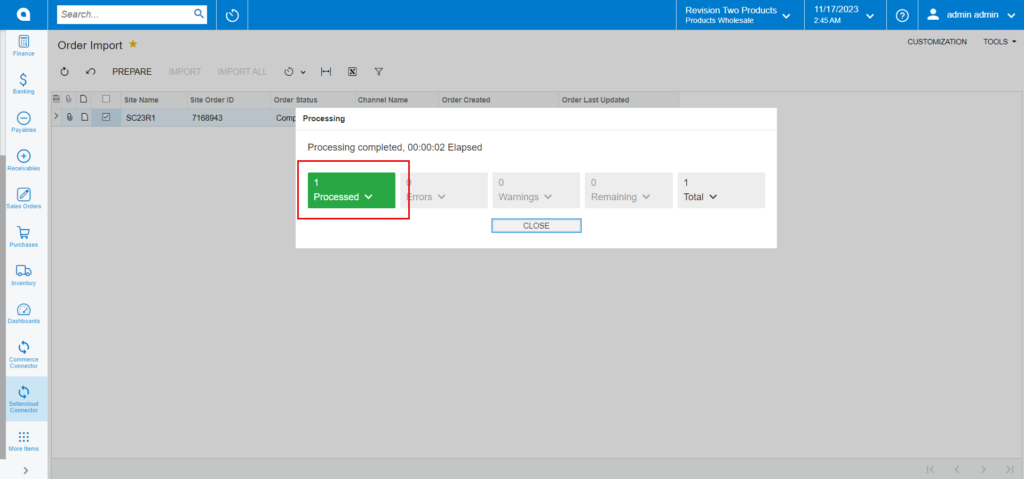Click the Order Import page title
The image size is (1024, 479).
point(90,45)
